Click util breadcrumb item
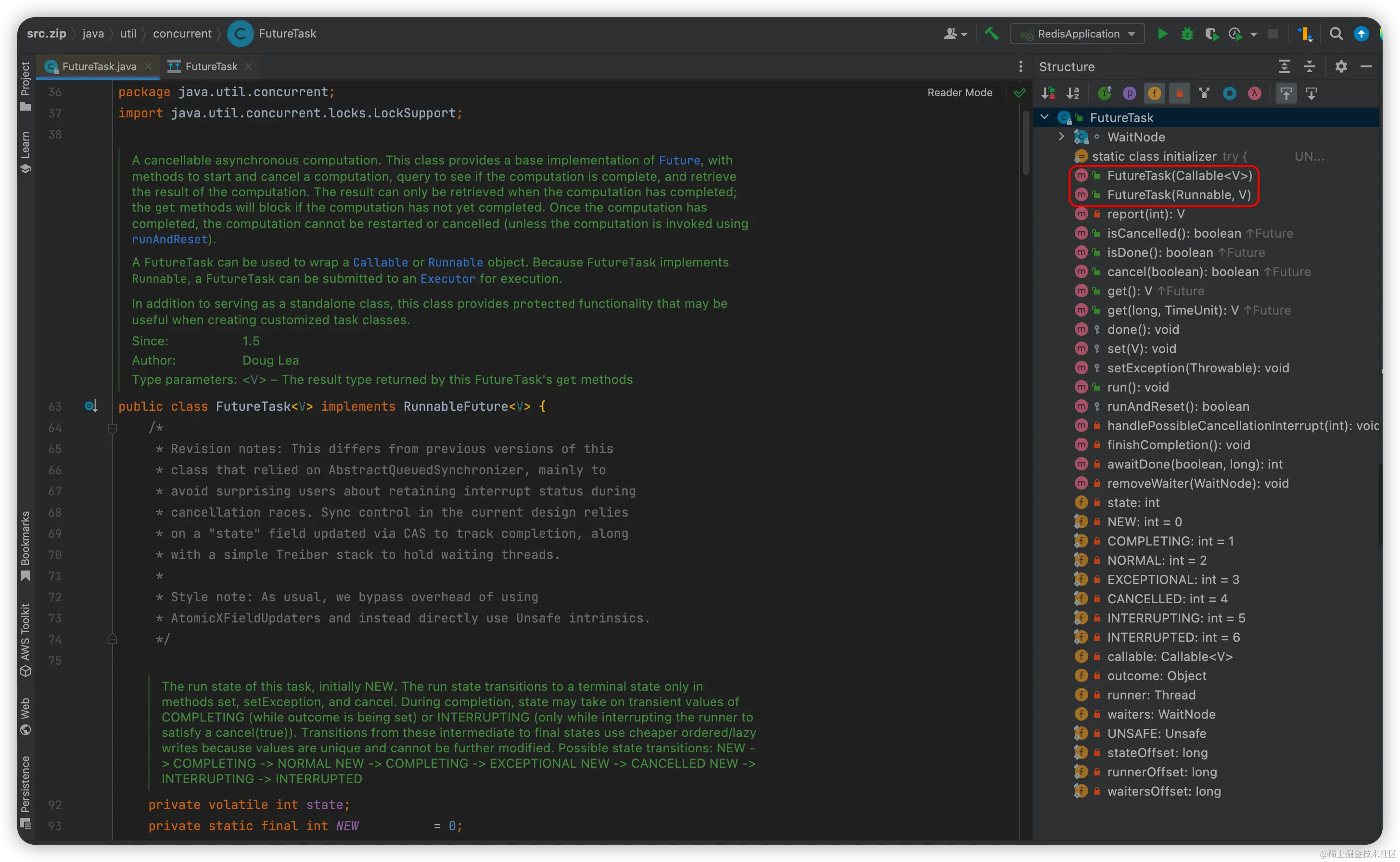This screenshot has height=862, width=1400. click(x=128, y=34)
